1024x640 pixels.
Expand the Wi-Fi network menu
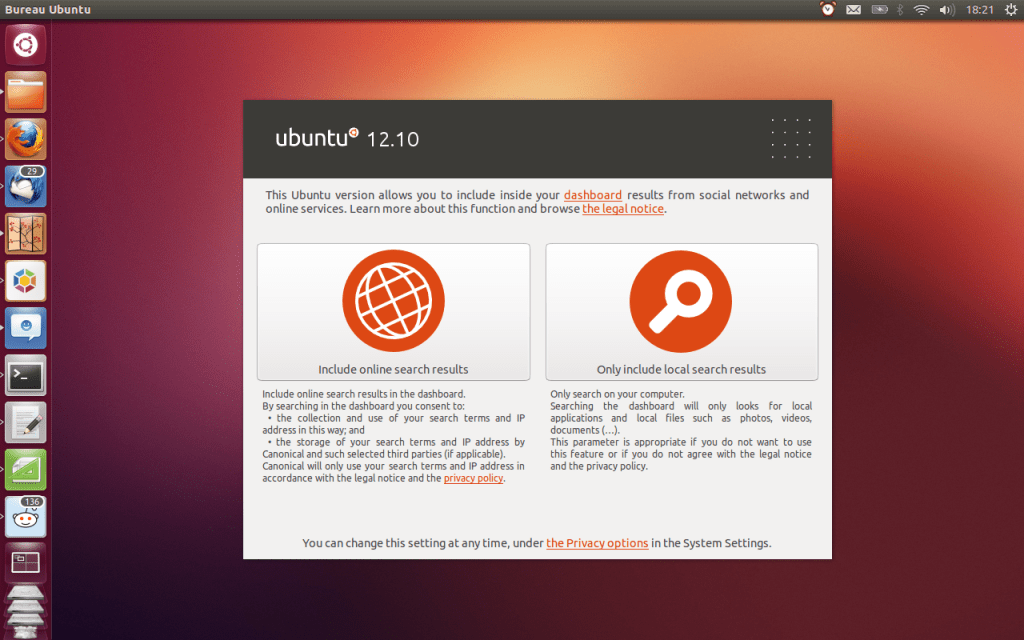(921, 10)
